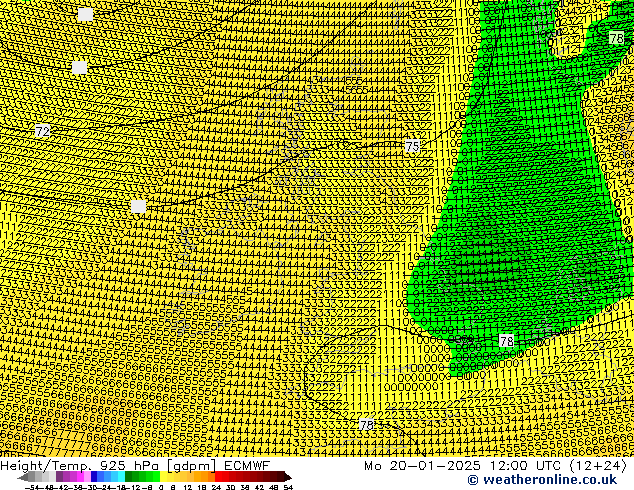634x490 pixels.
Task: Click the 'Height/Temp. 925 hPa [gdpm] ECMWF' title
Action: pyautogui.click(x=135, y=465)
